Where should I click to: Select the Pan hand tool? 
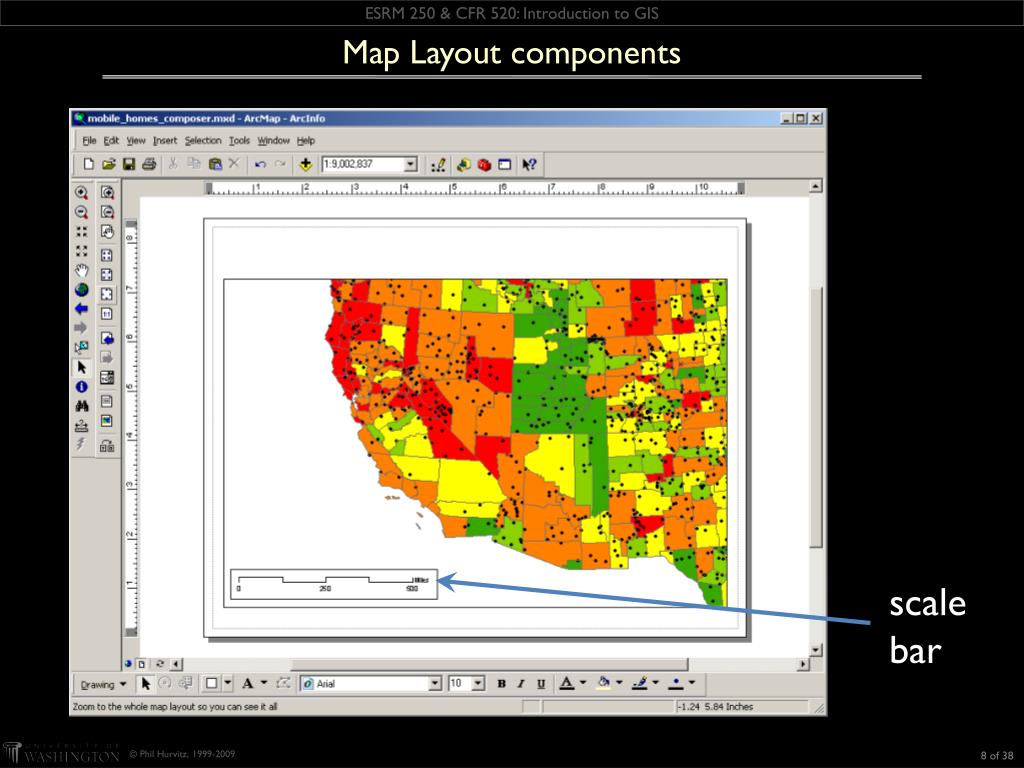point(82,270)
